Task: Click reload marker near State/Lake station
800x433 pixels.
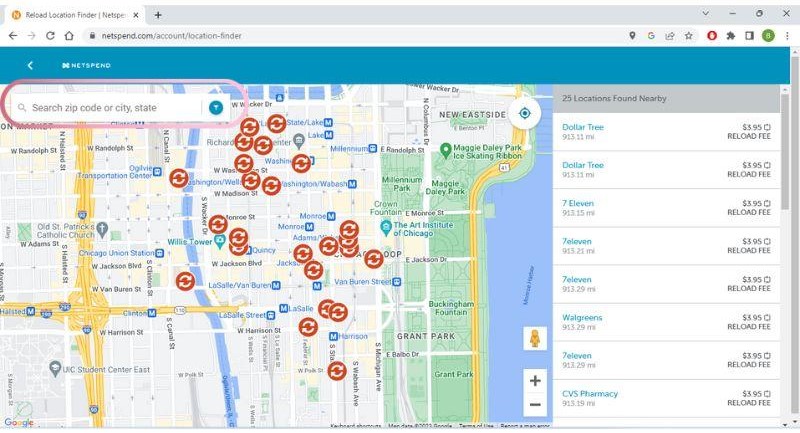Action: (x=277, y=123)
